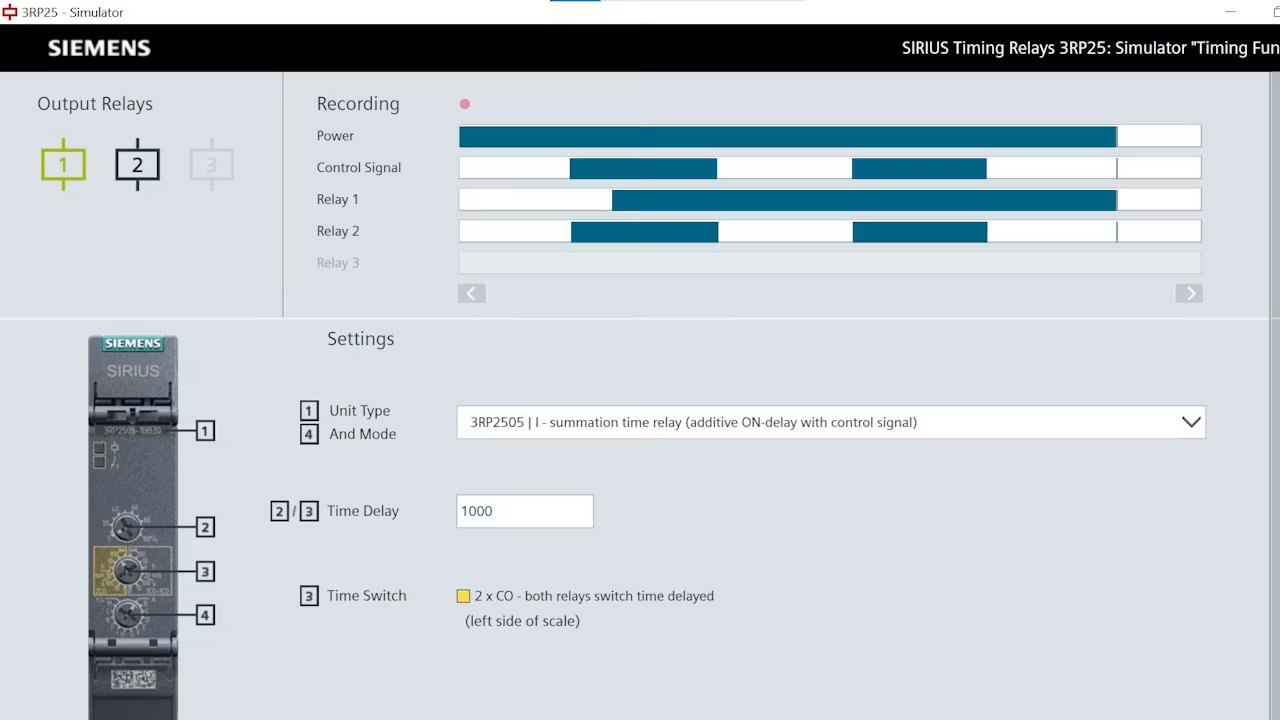Select output relay 1 symbol

pos(63,164)
